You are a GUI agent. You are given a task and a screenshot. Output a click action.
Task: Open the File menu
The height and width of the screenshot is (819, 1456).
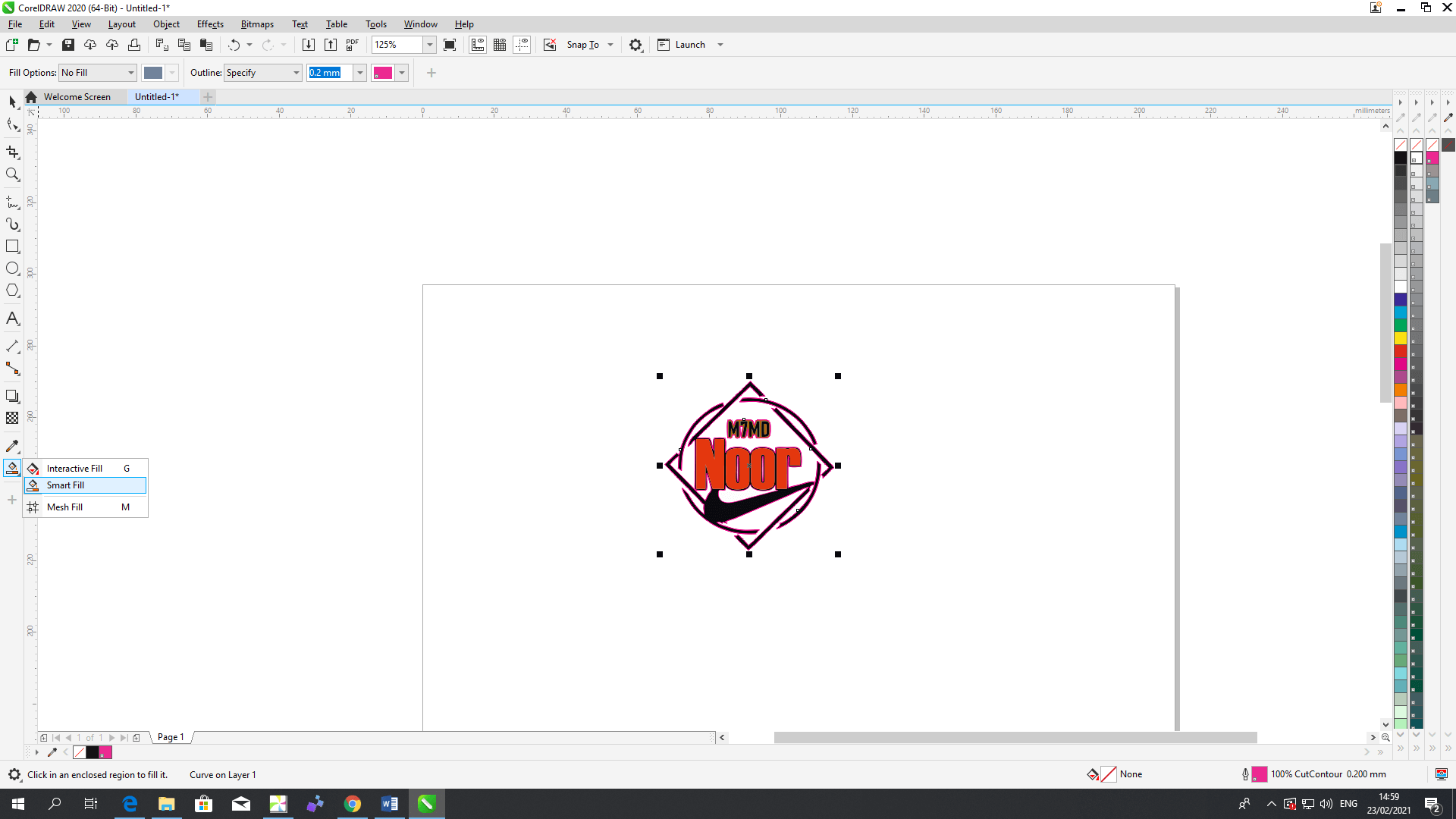tap(15, 24)
